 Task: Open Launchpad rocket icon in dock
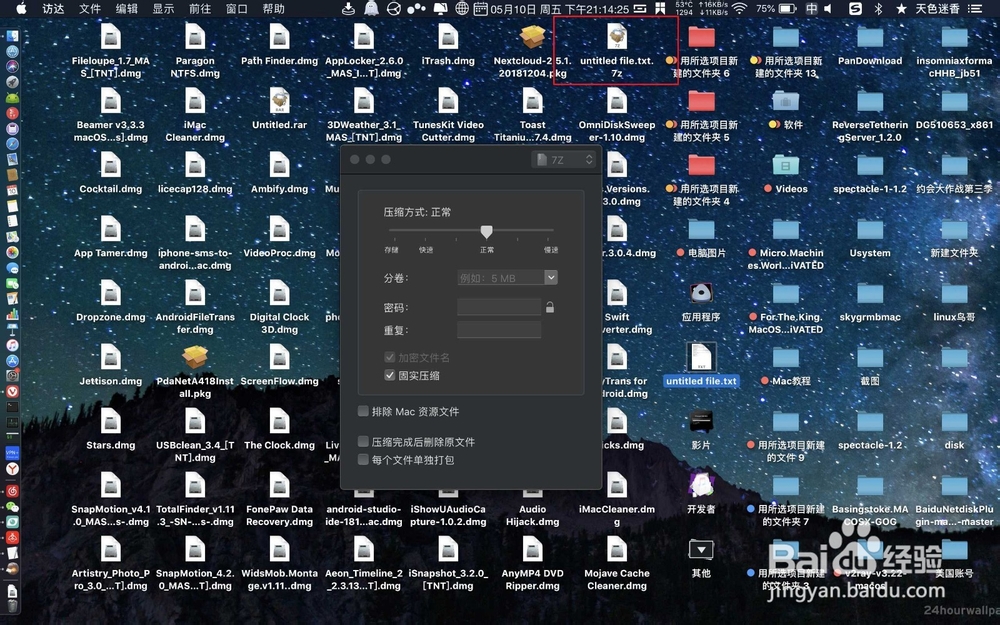[x=12, y=82]
